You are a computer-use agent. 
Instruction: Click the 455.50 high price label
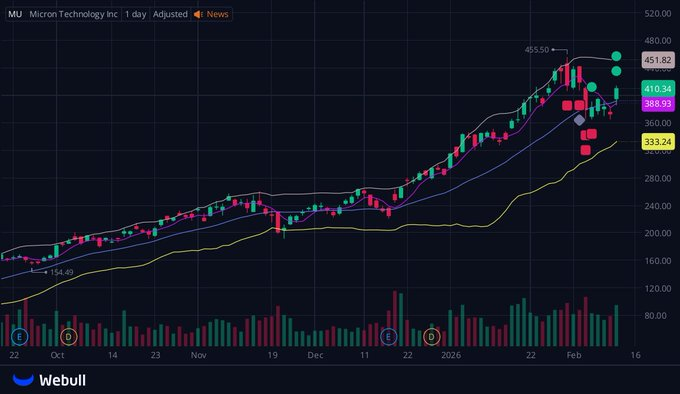click(x=537, y=50)
